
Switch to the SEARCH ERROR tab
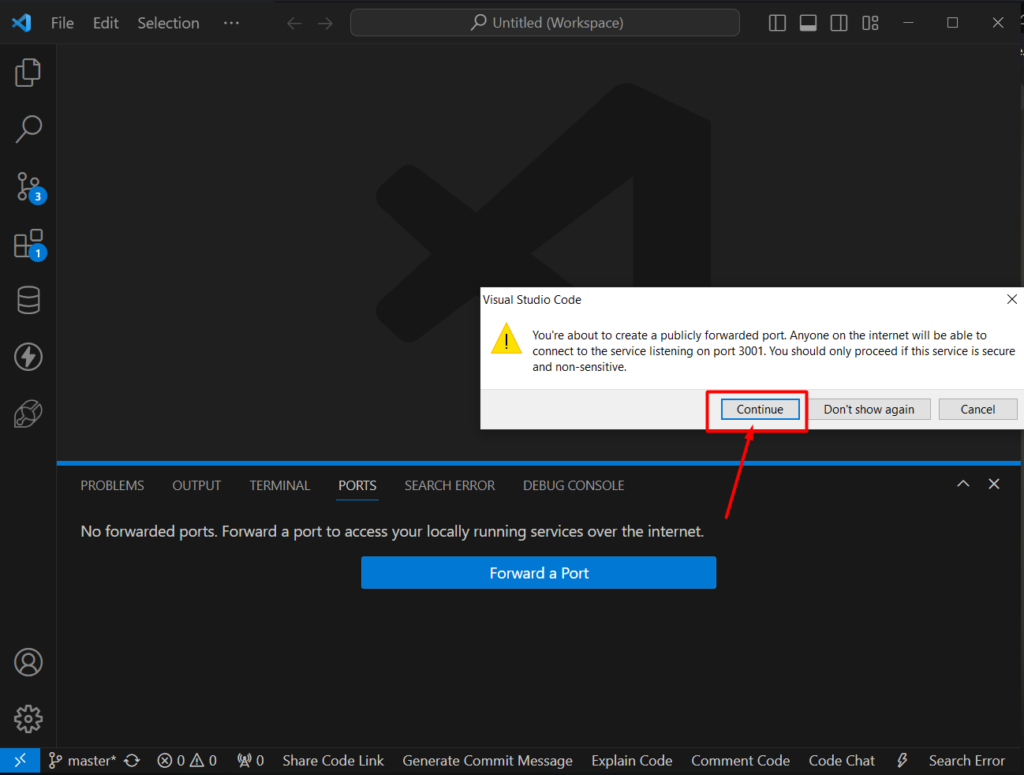point(449,485)
